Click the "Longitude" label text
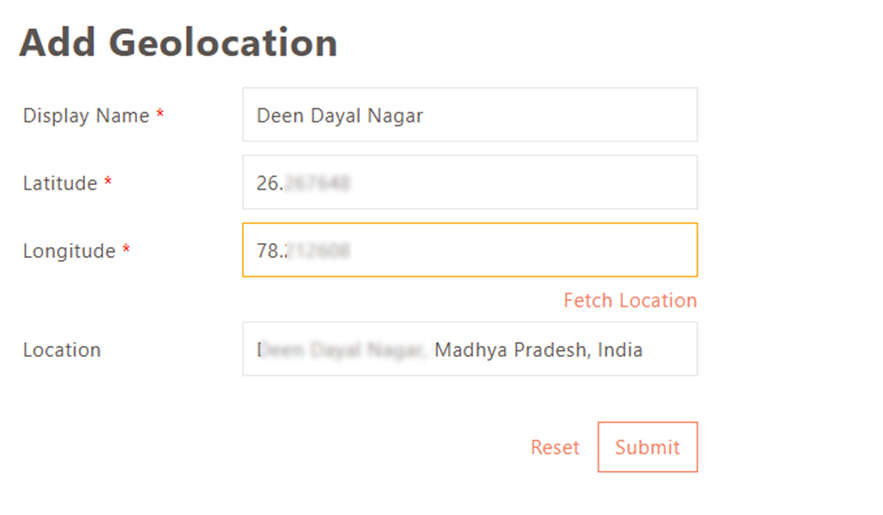 click(69, 251)
